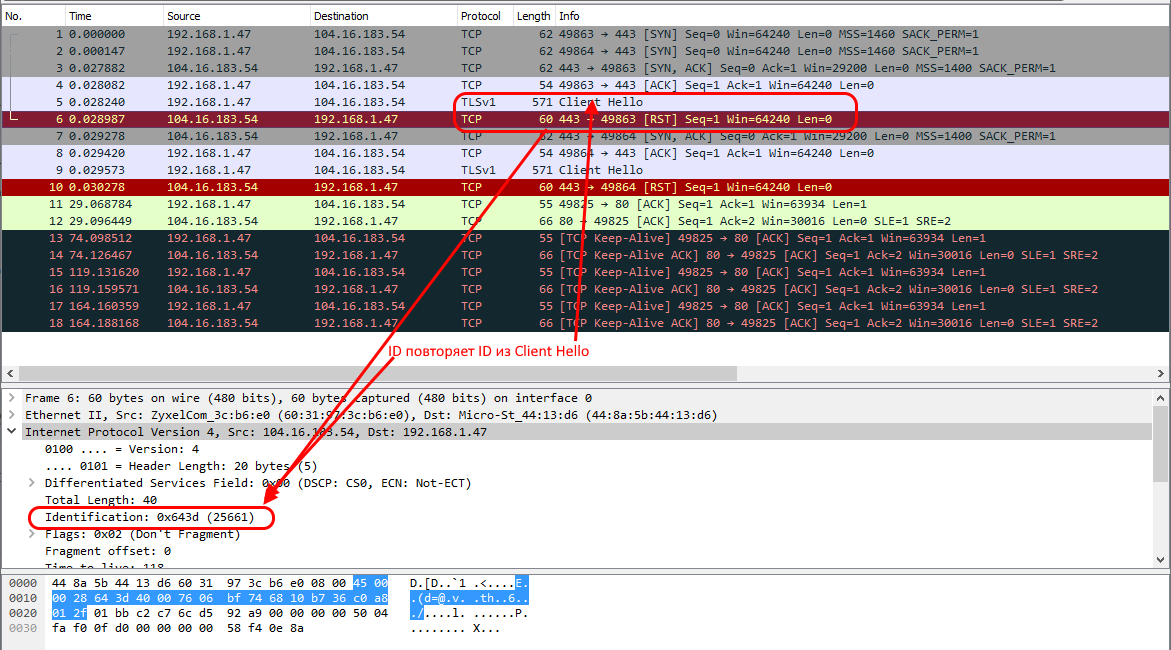Select packet 9 Client Hello at 0.029573
Viewport: 1171px width, 650px height.
586,170
